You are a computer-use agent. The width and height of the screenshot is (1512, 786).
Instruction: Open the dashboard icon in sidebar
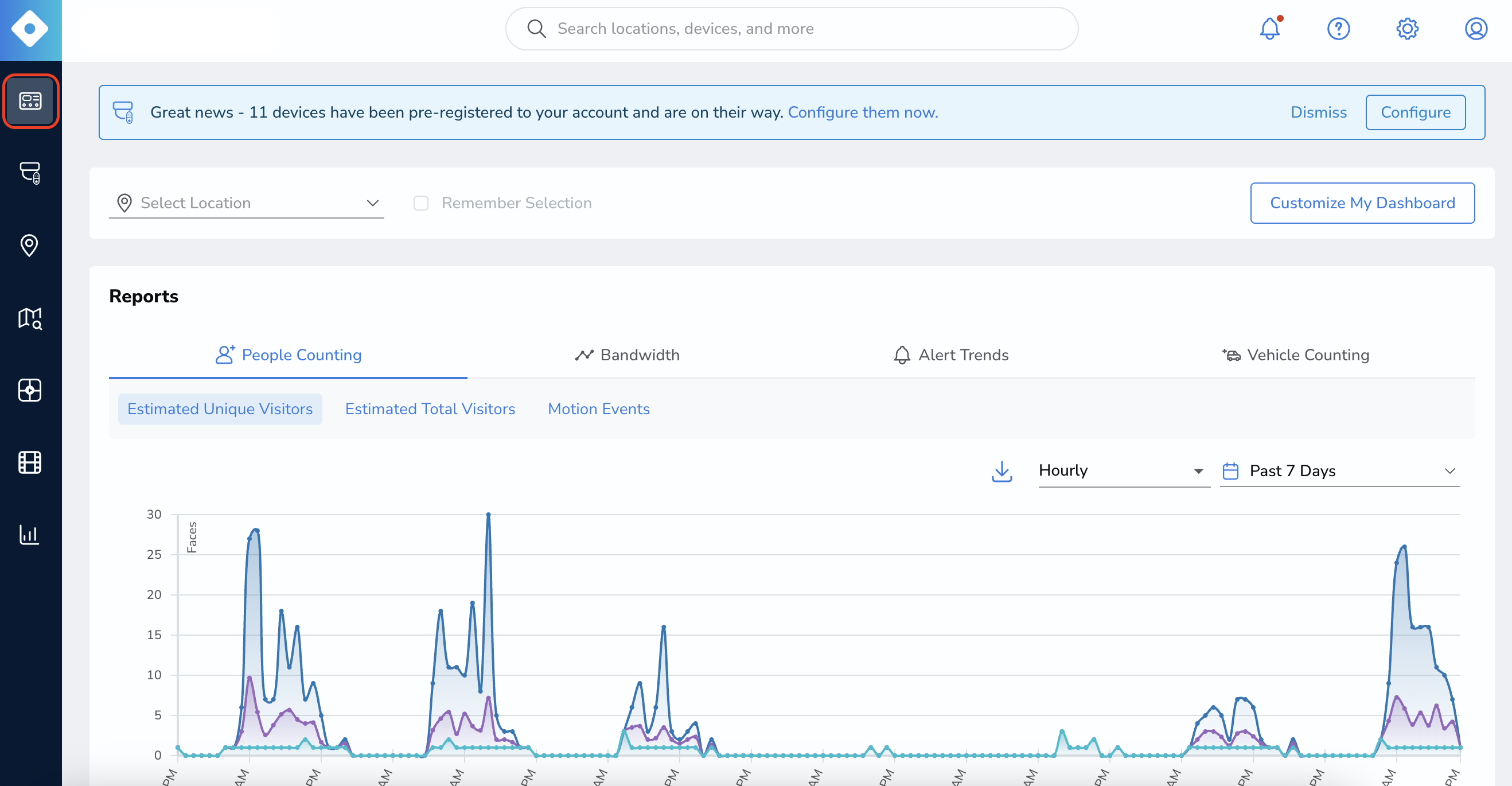click(x=30, y=101)
